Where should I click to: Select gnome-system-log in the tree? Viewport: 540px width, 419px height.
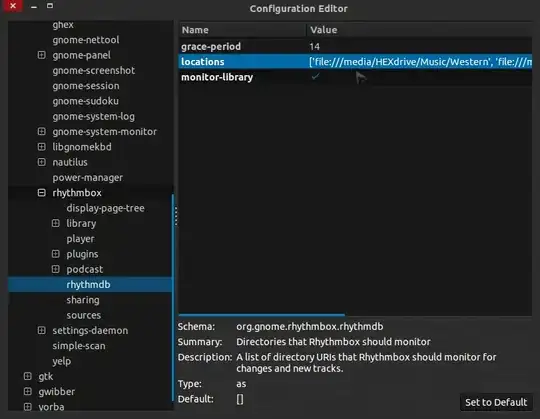(93, 116)
